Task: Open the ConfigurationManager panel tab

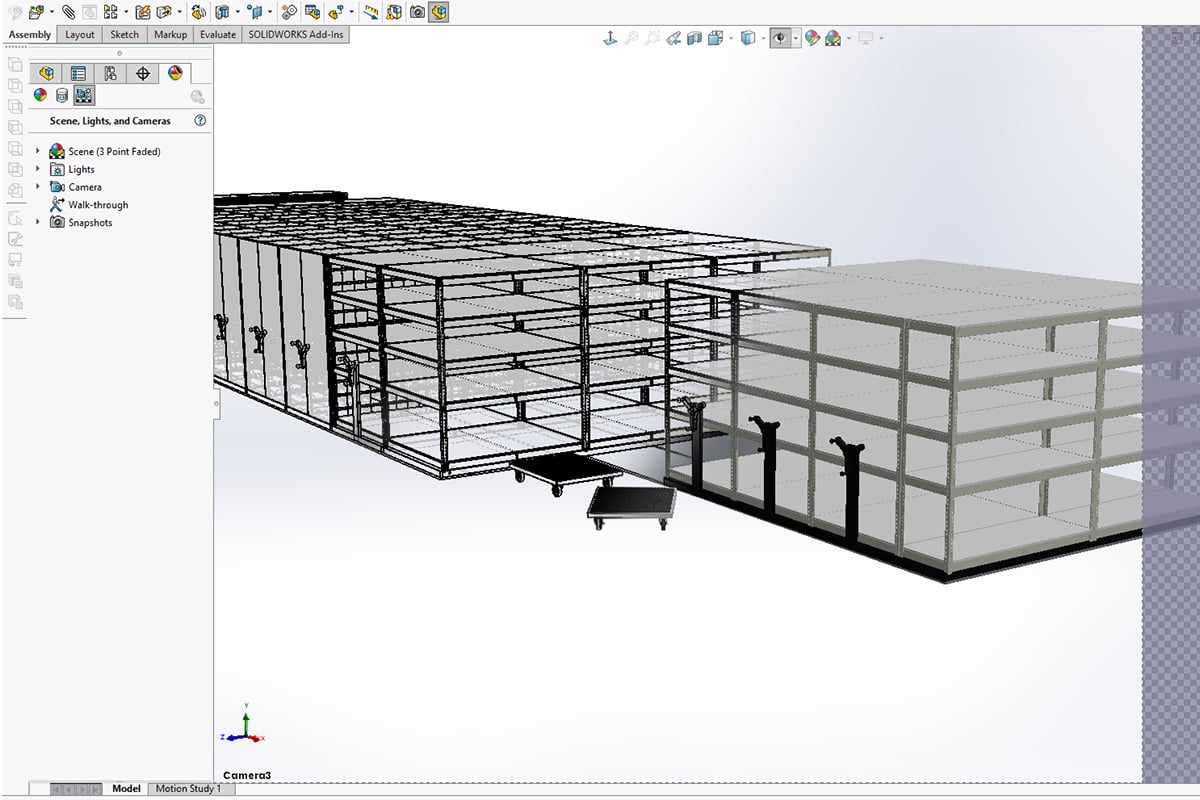Action: pos(110,73)
